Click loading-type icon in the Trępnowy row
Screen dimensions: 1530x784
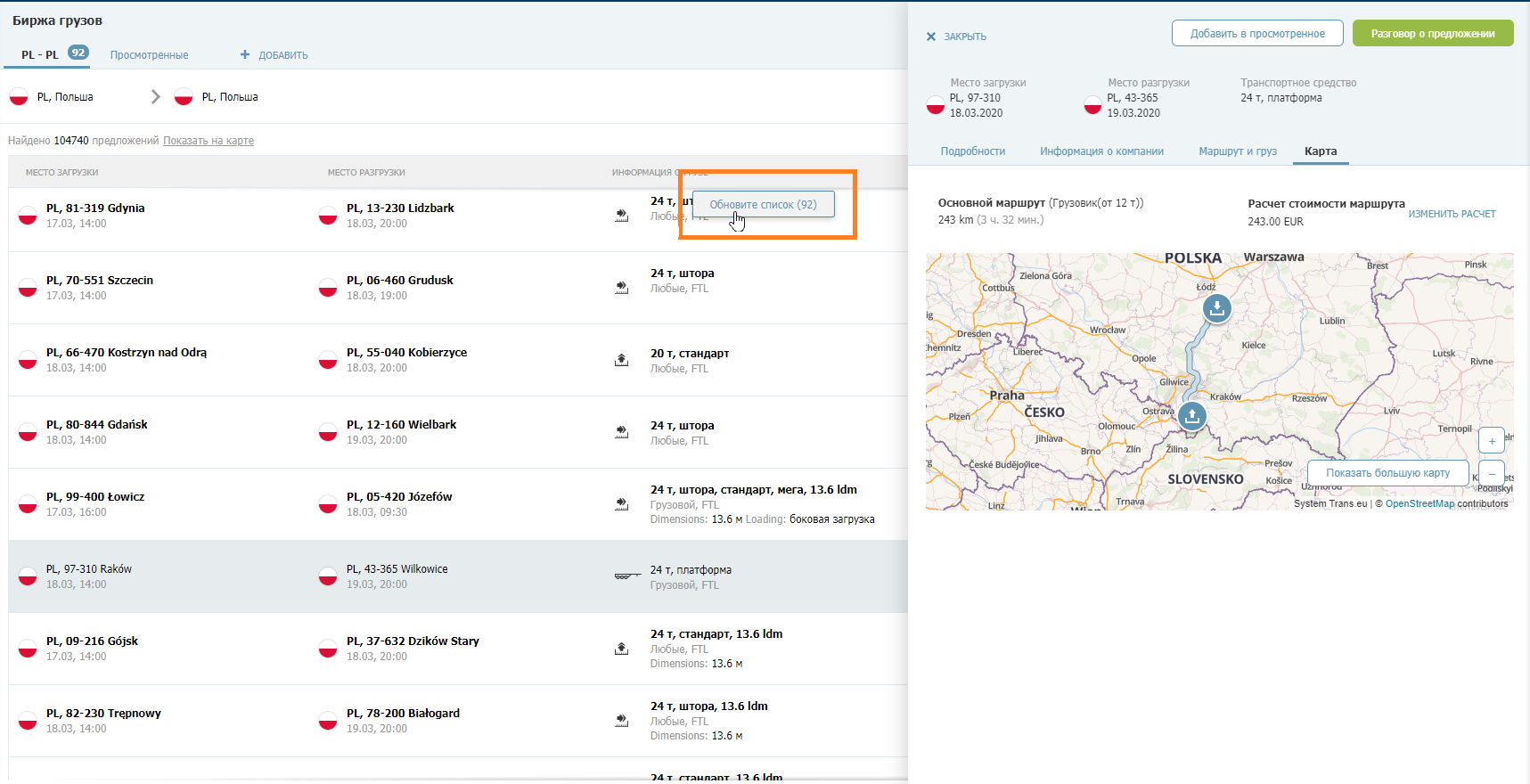[x=622, y=720]
